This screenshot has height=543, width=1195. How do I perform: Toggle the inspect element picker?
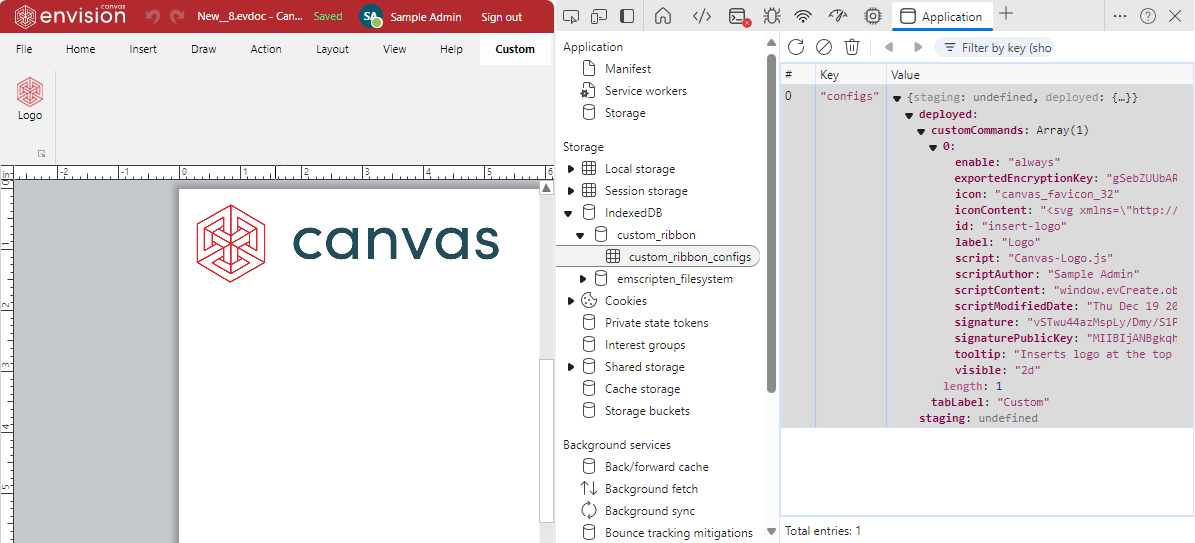click(x=571, y=16)
